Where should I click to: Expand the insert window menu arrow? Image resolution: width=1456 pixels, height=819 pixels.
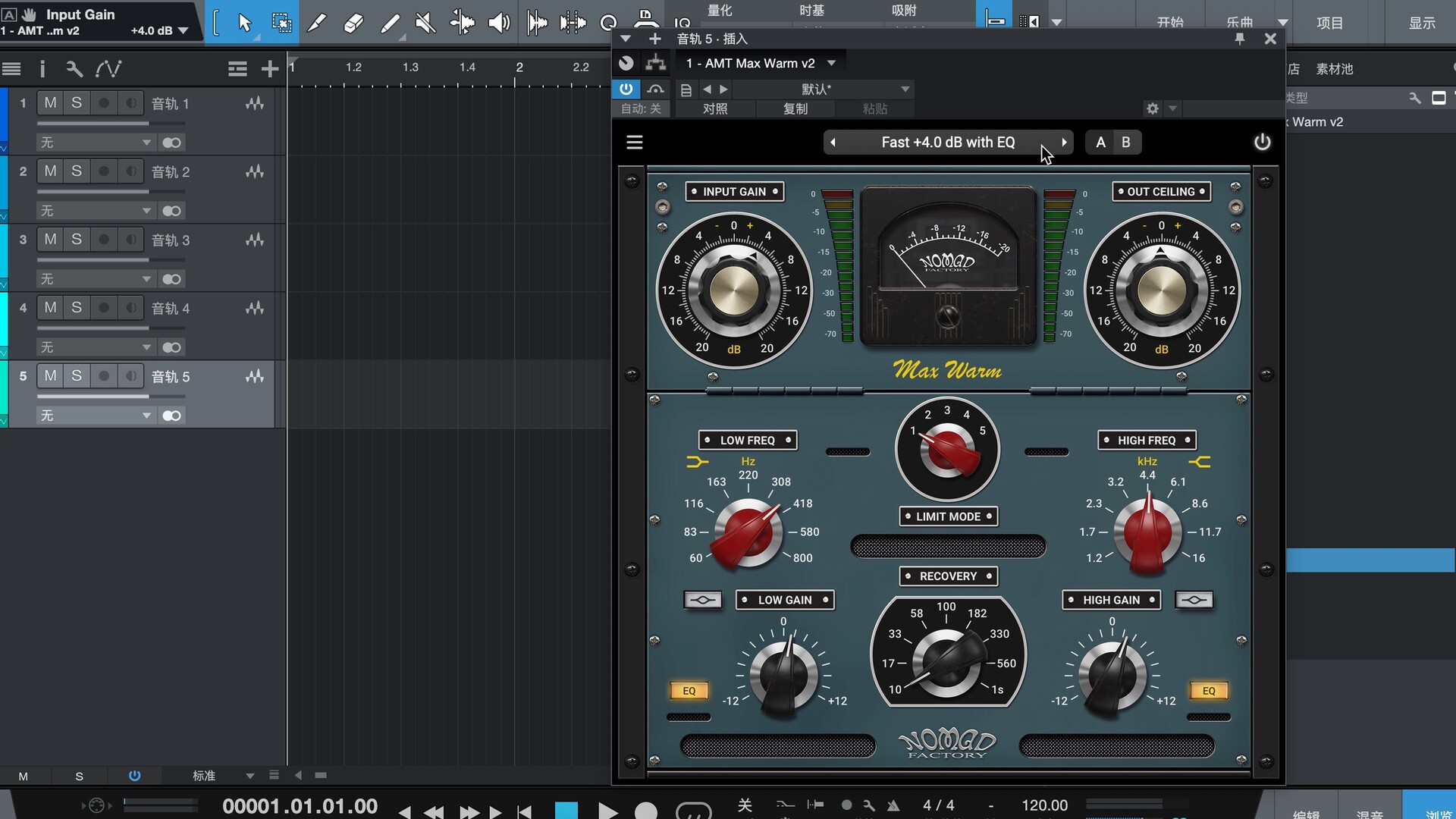(x=625, y=39)
